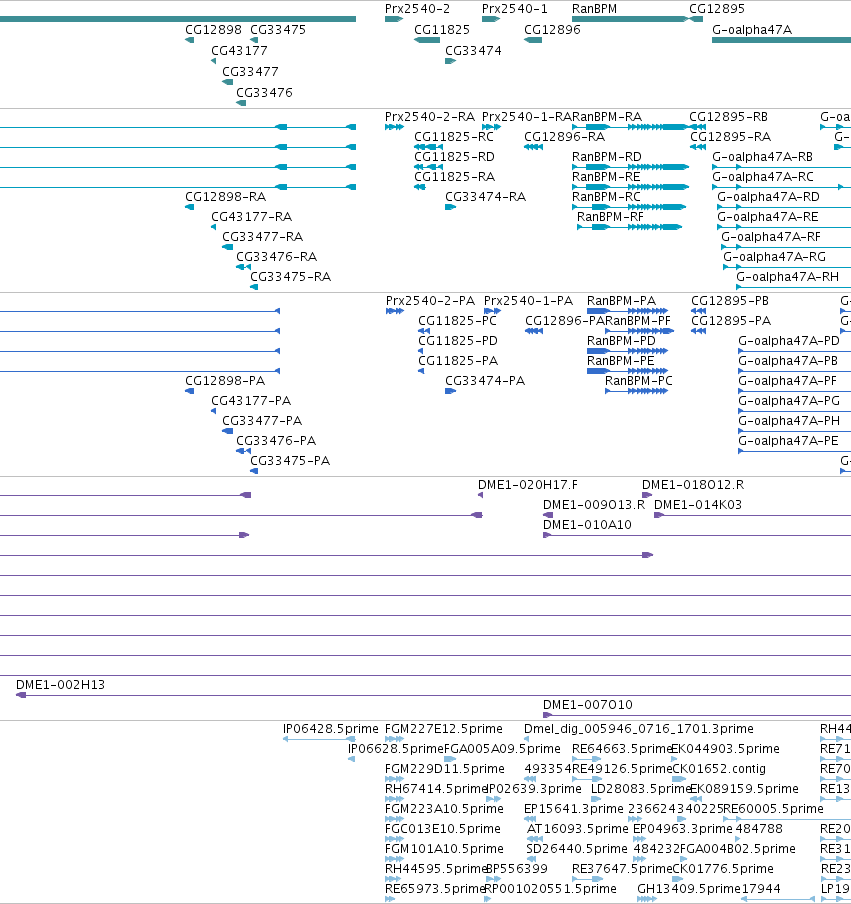Click the G-oalpha47A gene bar glyph
The width and height of the screenshot is (851, 904).
(781, 40)
